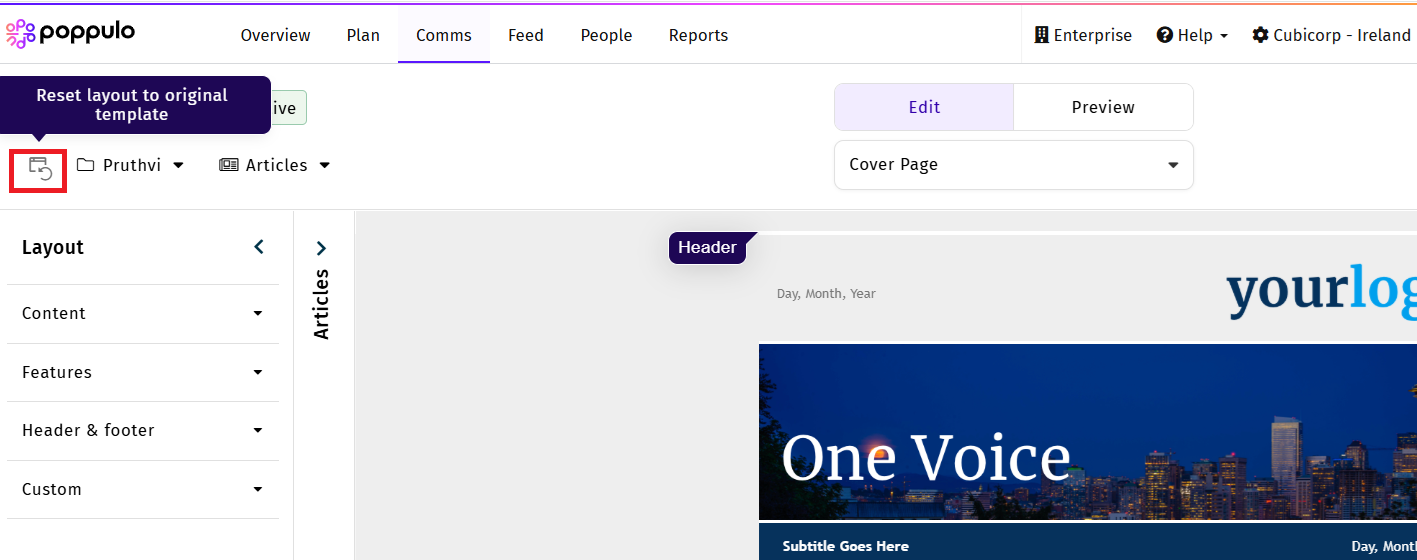Screen dimensions: 1417x560
Task: Click the Enterprise building icon
Action: [x=1041, y=35]
